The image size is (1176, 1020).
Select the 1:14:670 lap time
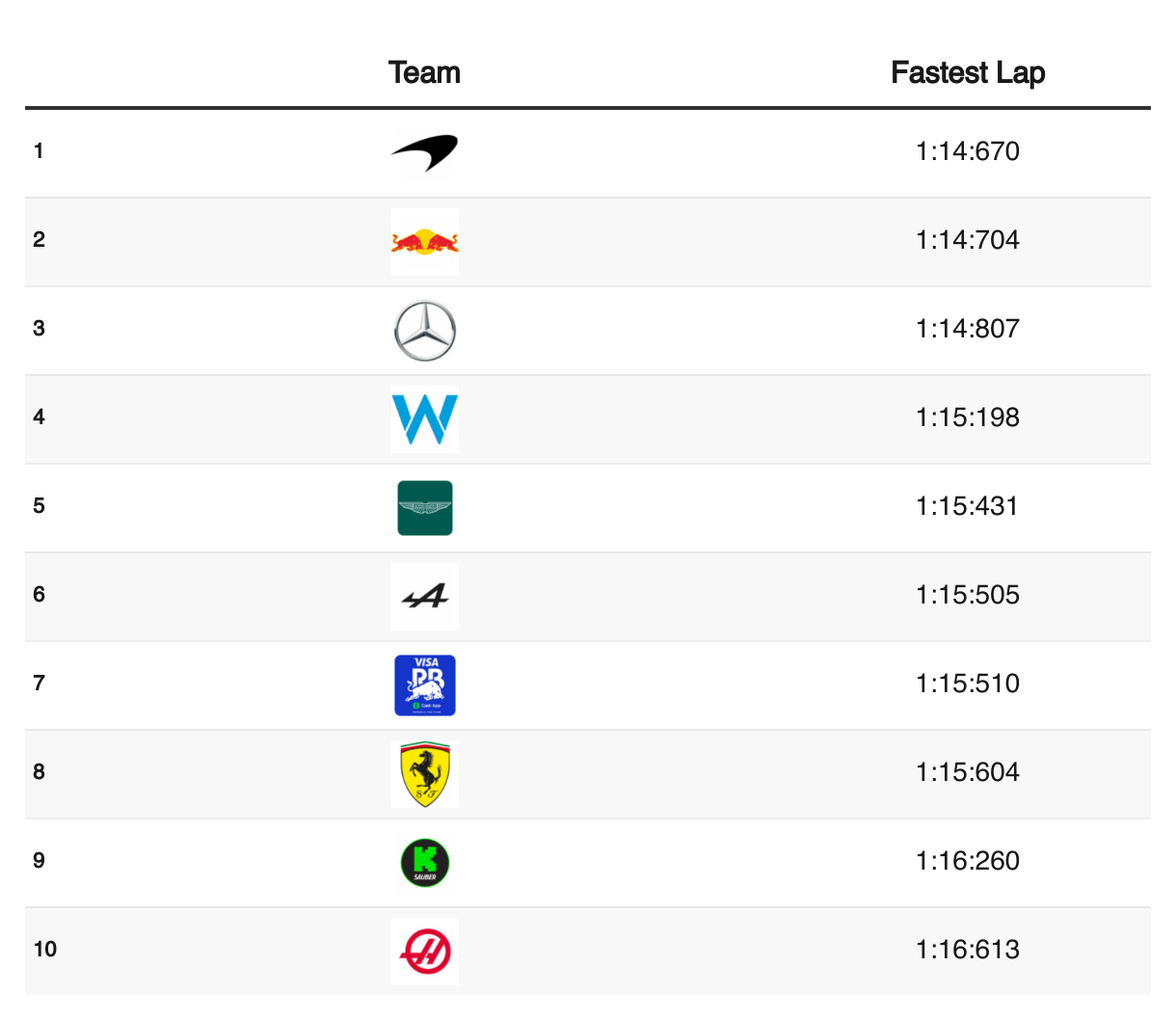coord(968,151)
